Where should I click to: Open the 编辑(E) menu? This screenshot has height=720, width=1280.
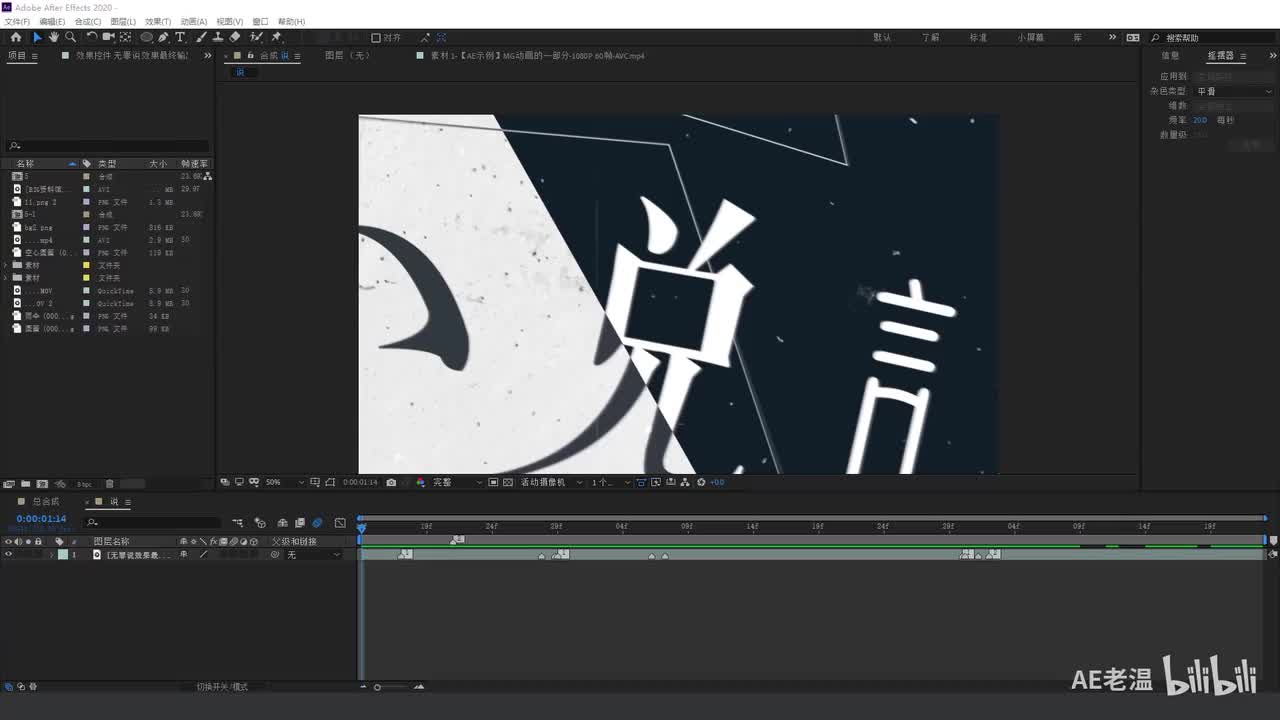click(x=52, y=21)
